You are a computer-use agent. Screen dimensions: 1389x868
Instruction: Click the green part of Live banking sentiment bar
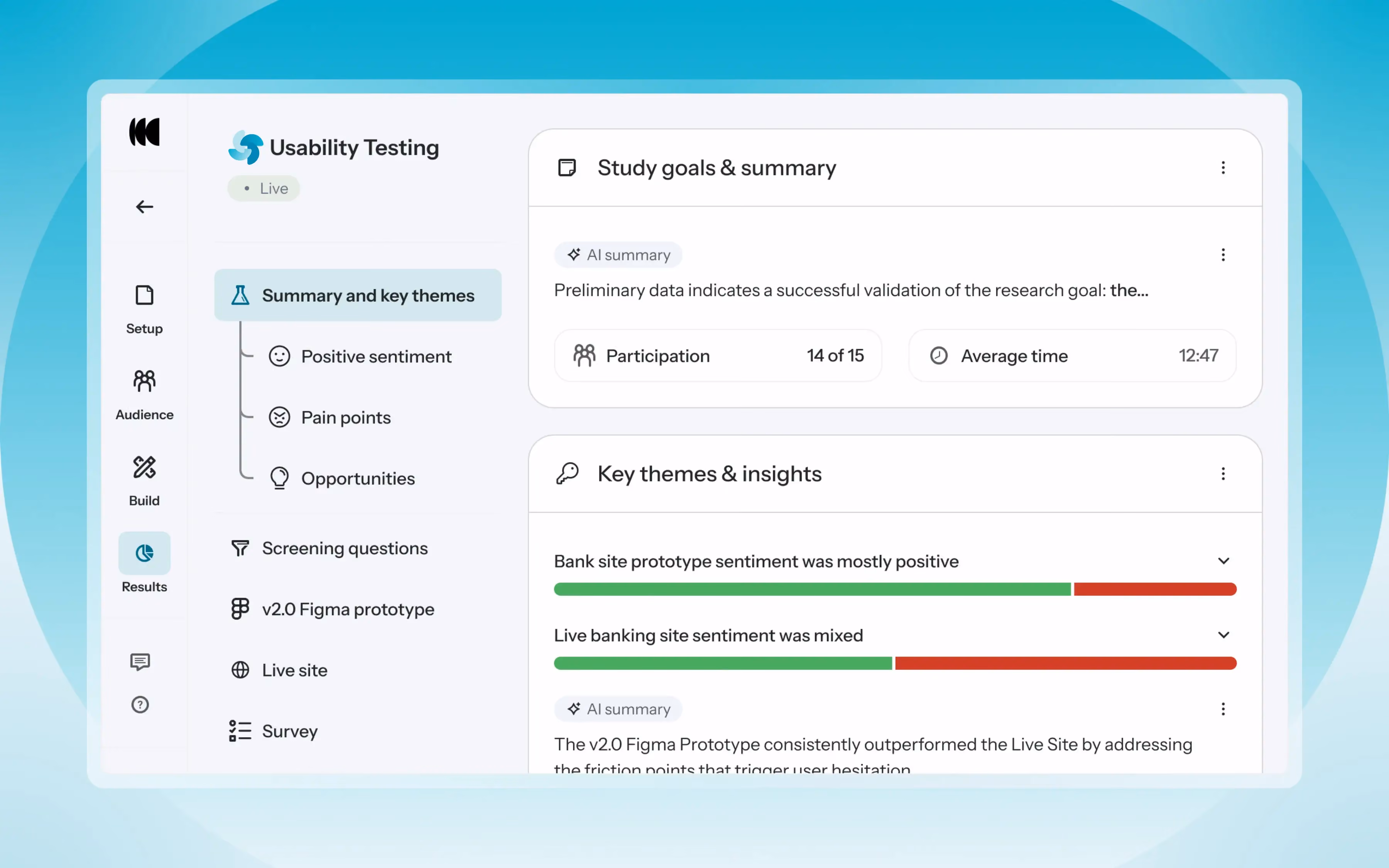(723, 663)
